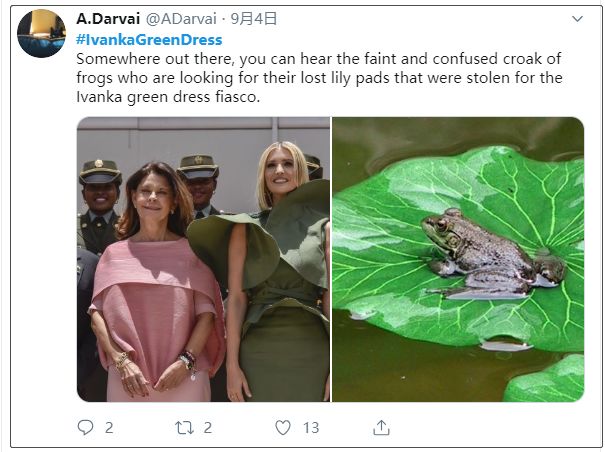
Task: View the green dress photo on left
Action: [203, 259]
